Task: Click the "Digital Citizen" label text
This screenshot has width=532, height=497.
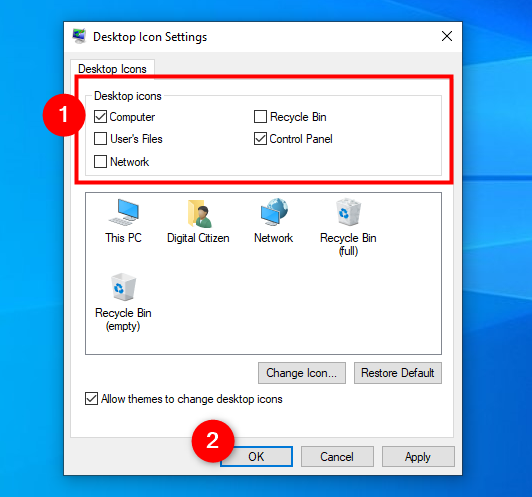Action: (x=198, y=238)
